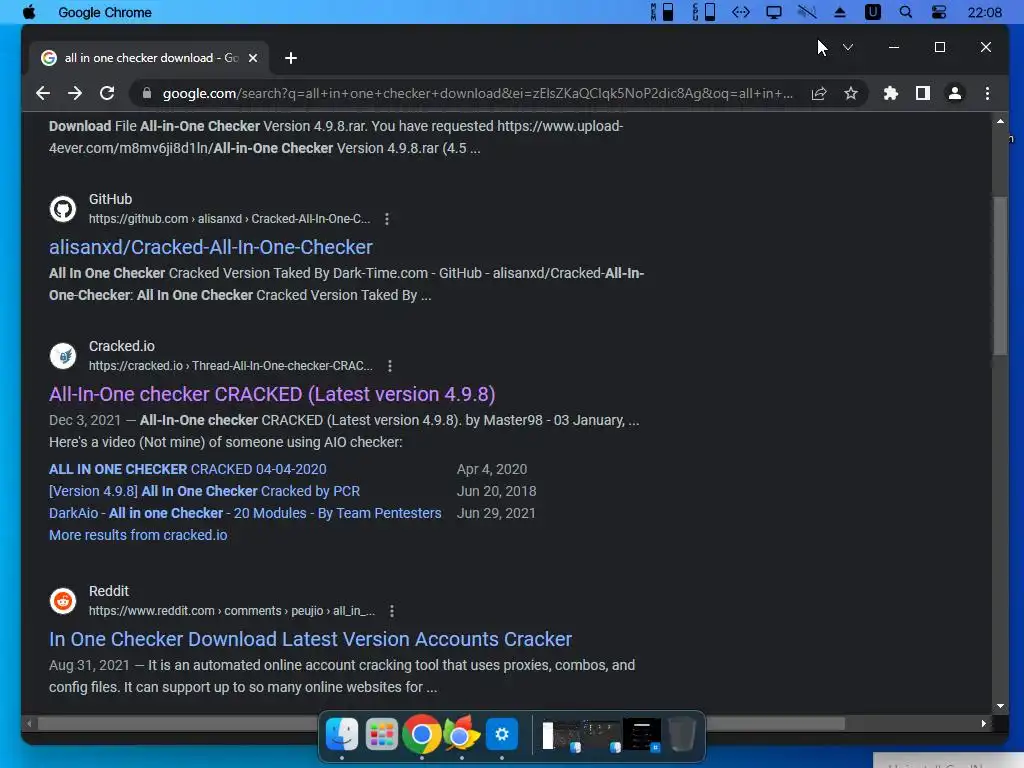Viewport: 1024px width, 768px height.
Task: Go back with the browser back arrow
Action: coord(43,93)
